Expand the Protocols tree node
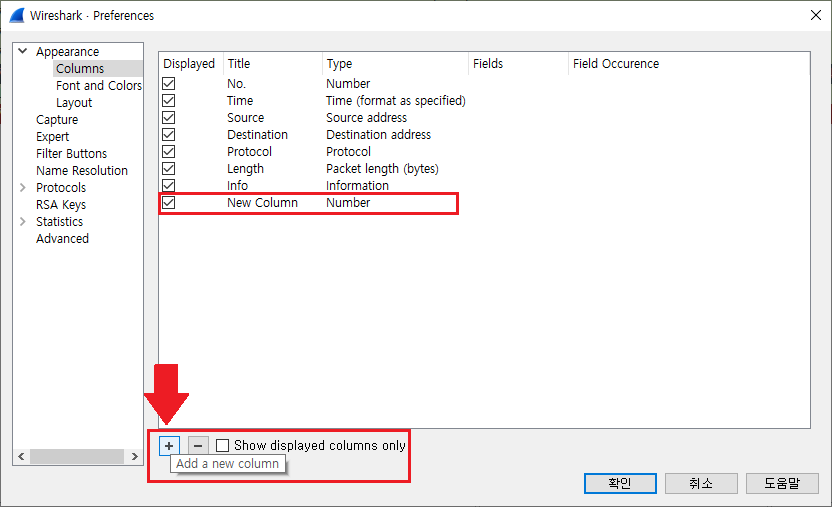832x507 pixels. click(23, 188)
